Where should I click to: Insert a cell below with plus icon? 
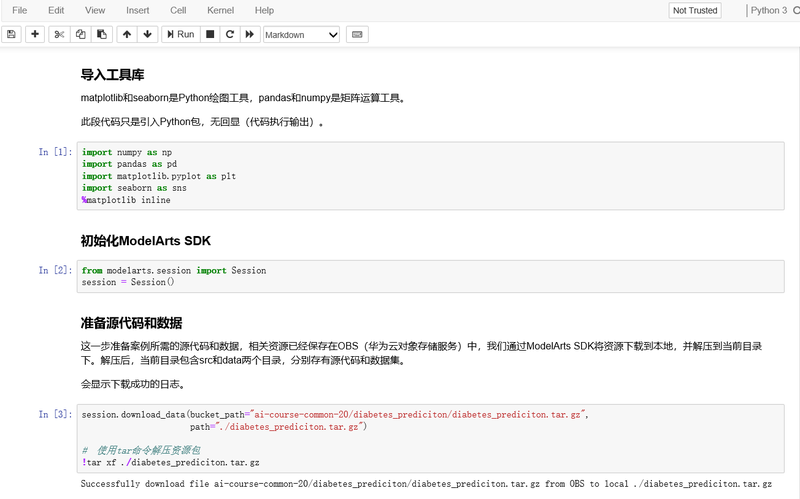[x=35, y=34]
